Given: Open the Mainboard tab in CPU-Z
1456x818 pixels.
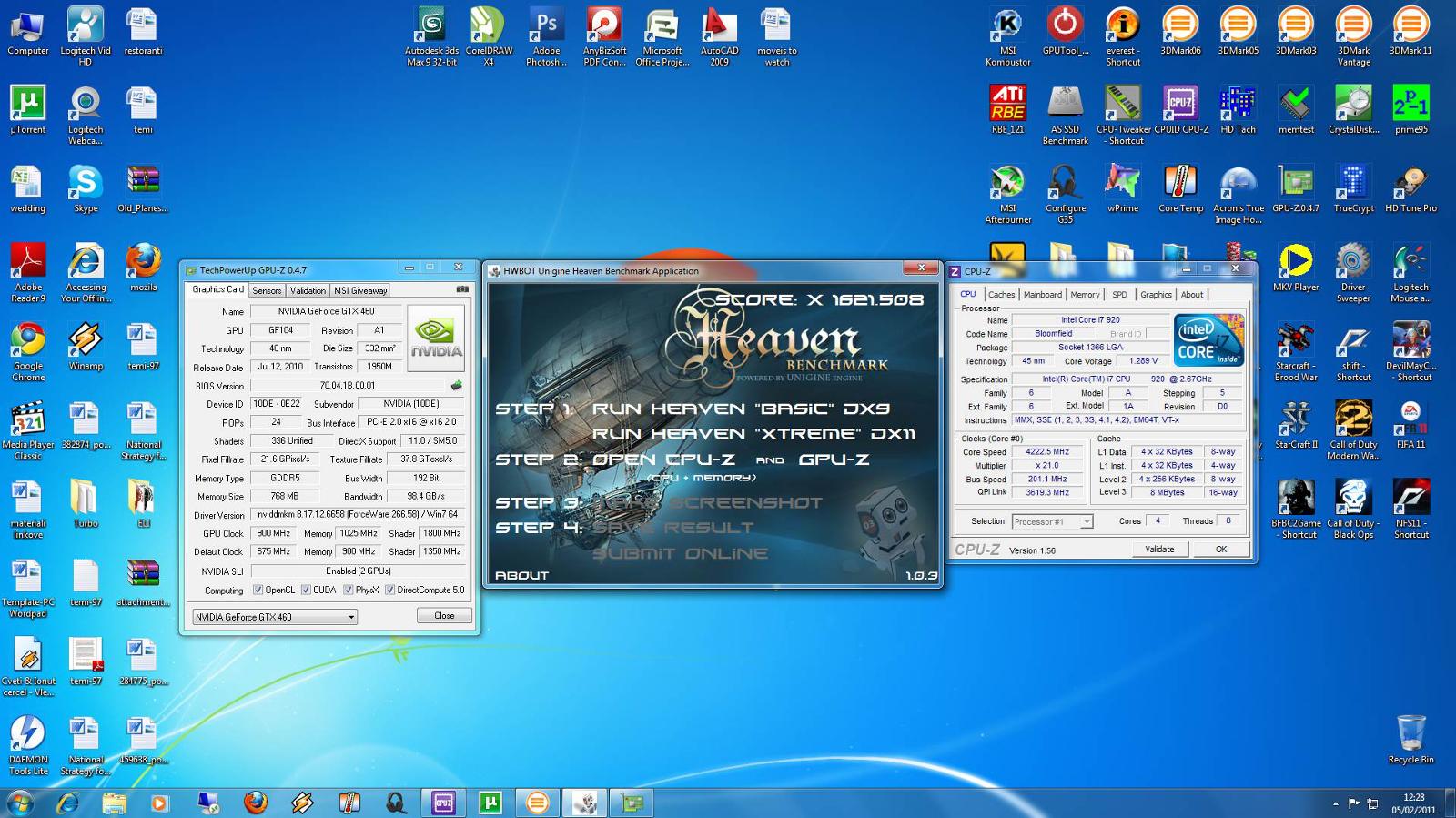Looking at the screenshot, I should (1043, 295).
